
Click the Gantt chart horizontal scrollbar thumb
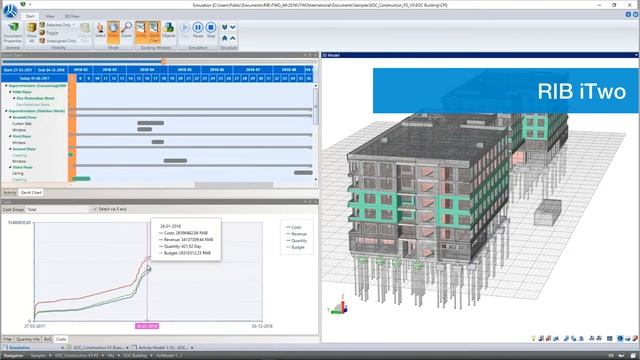coord(234,185)
